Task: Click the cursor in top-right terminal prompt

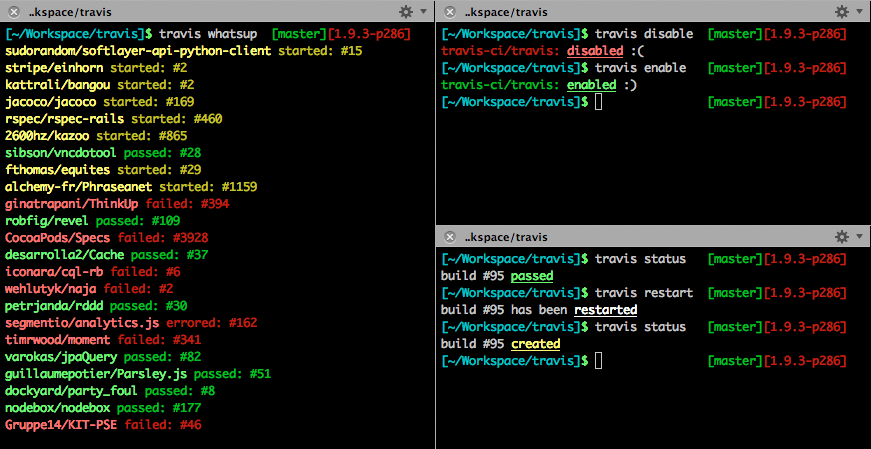Action: tap(598, 102)
